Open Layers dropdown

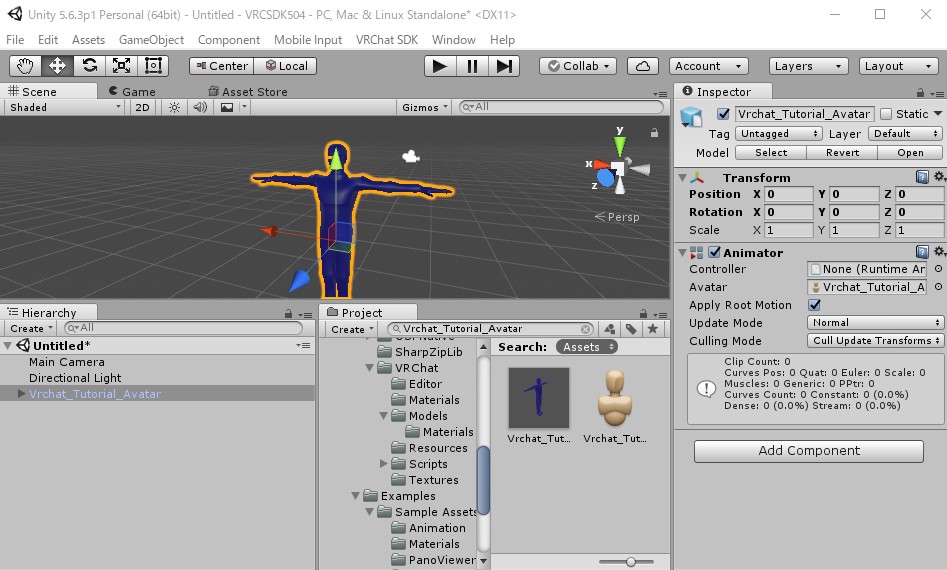tap(808, 66)
